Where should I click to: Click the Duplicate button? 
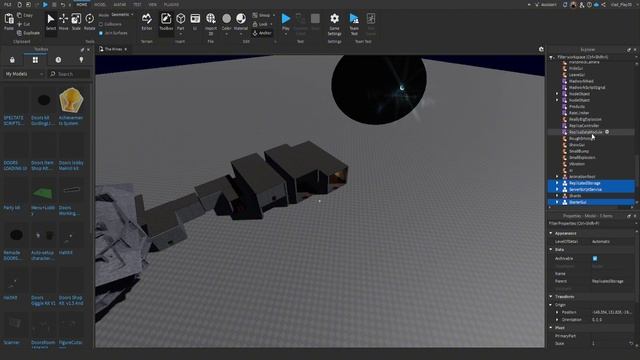tap(28, 33)
